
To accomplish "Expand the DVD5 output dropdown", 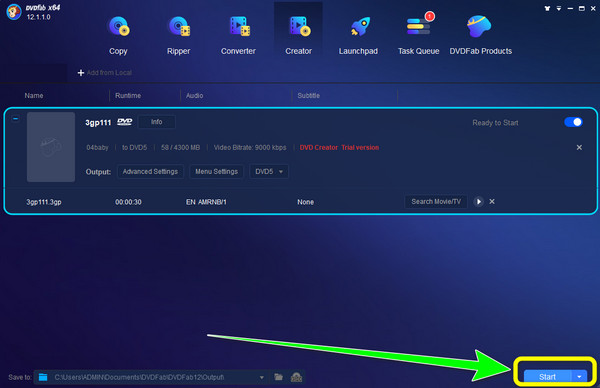I will pos(269,171).
